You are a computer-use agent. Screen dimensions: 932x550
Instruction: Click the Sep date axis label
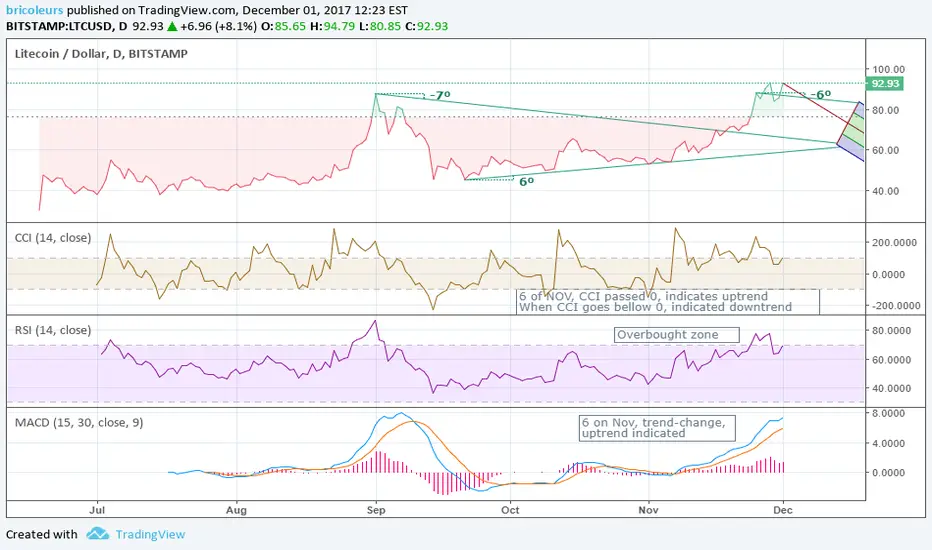tap(376, 510)
